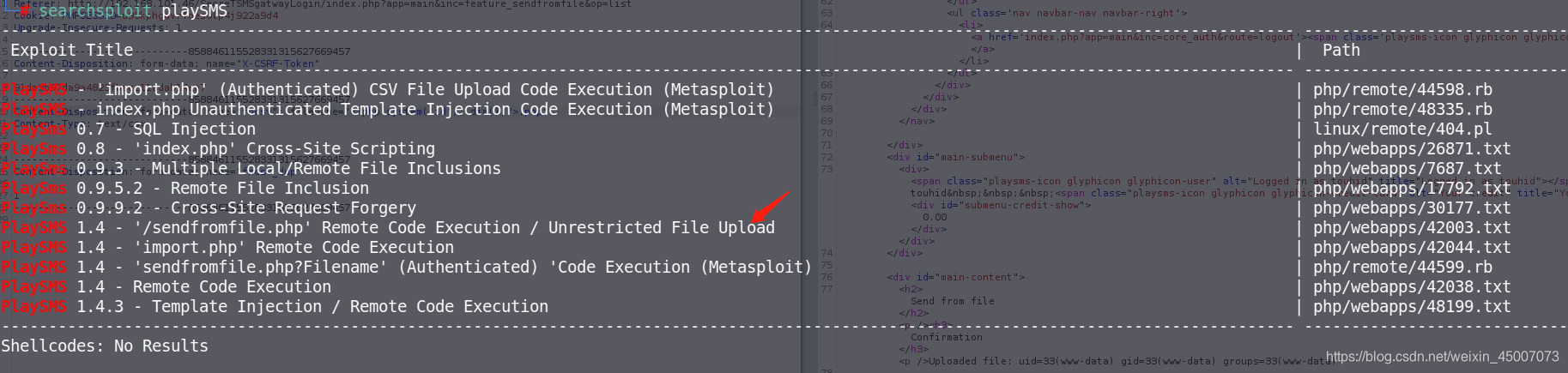Select the 0.9.5.2 Remote File Inclusion entry

[185, 188]
